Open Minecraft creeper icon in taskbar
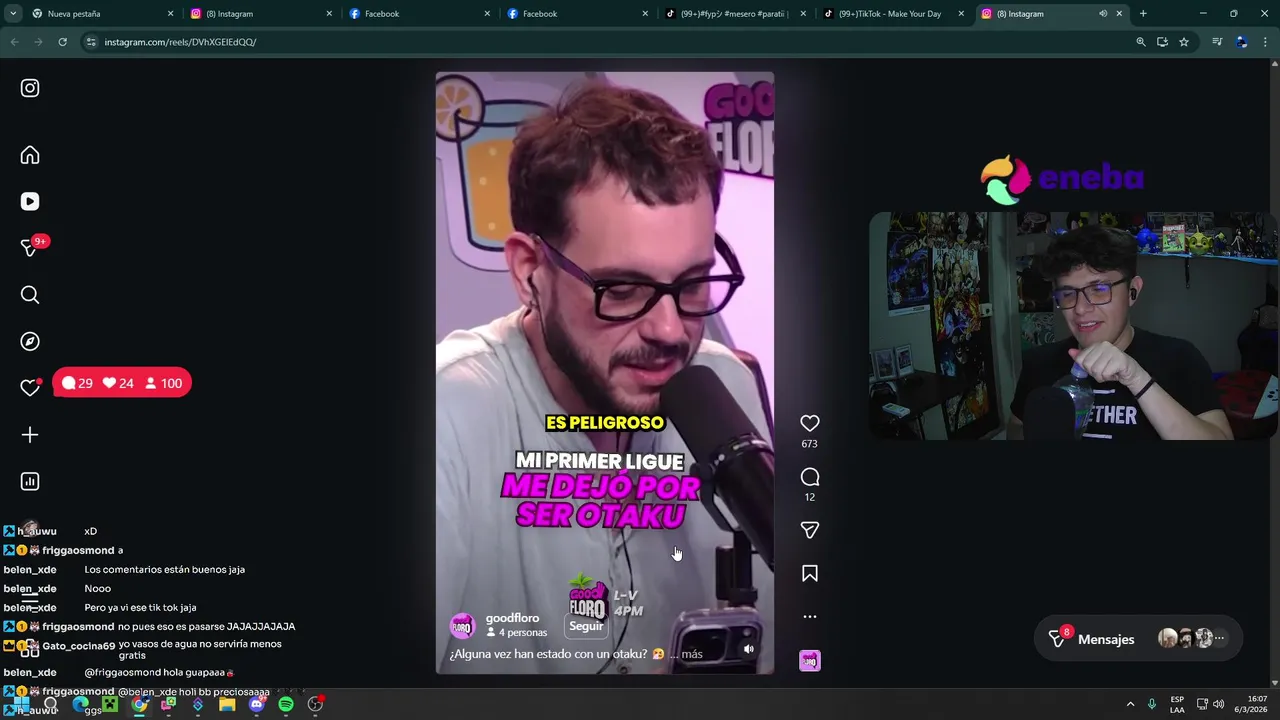 click(x=110, y=704)
